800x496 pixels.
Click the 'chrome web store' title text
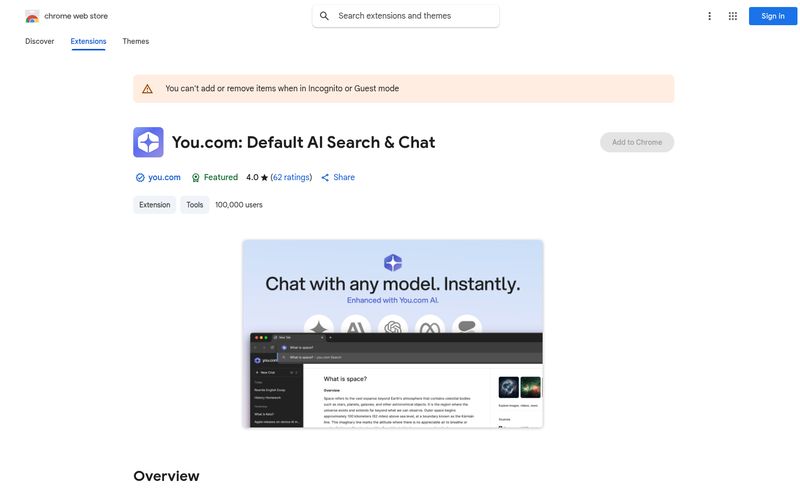coord(76,16)
